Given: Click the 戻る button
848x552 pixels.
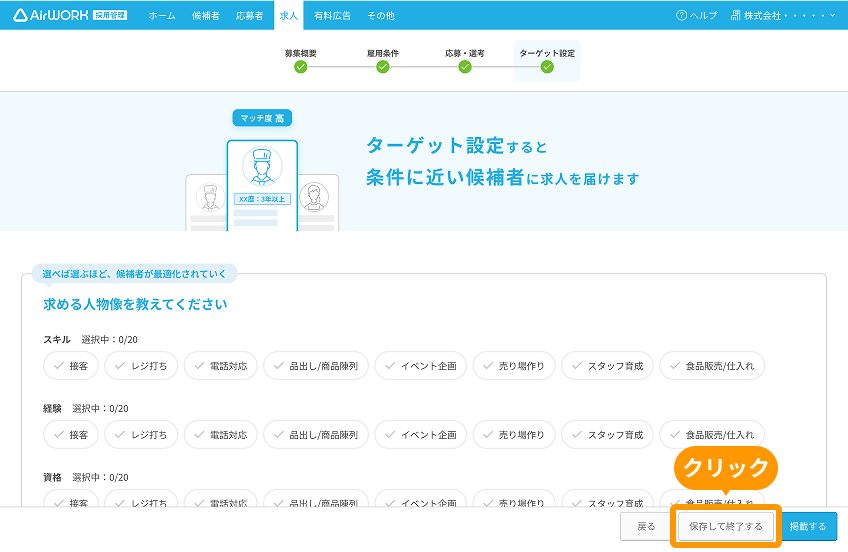Looking at the screenshot, I should click(x=645, y=527).
